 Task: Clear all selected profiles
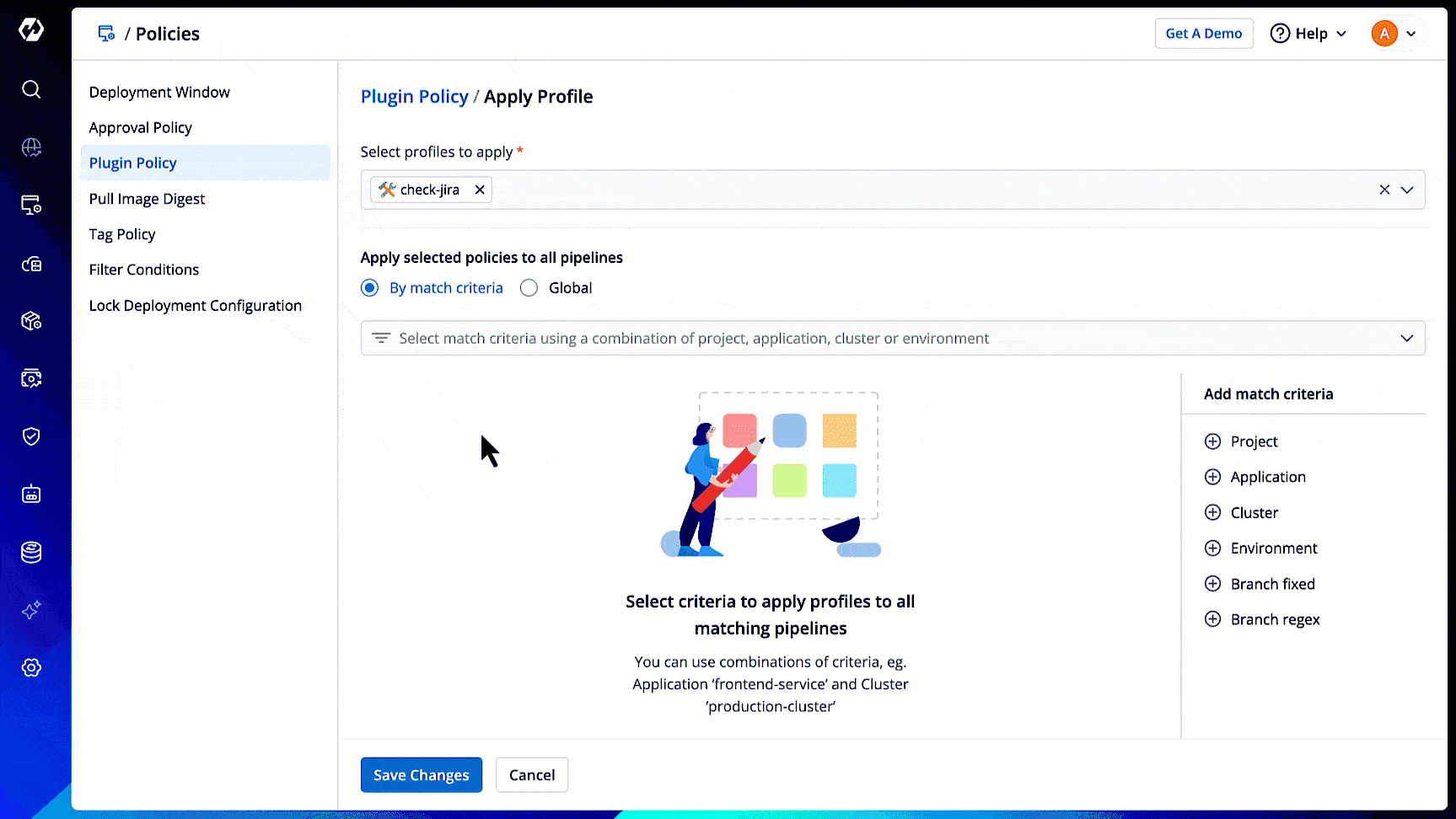(1384, 190)
